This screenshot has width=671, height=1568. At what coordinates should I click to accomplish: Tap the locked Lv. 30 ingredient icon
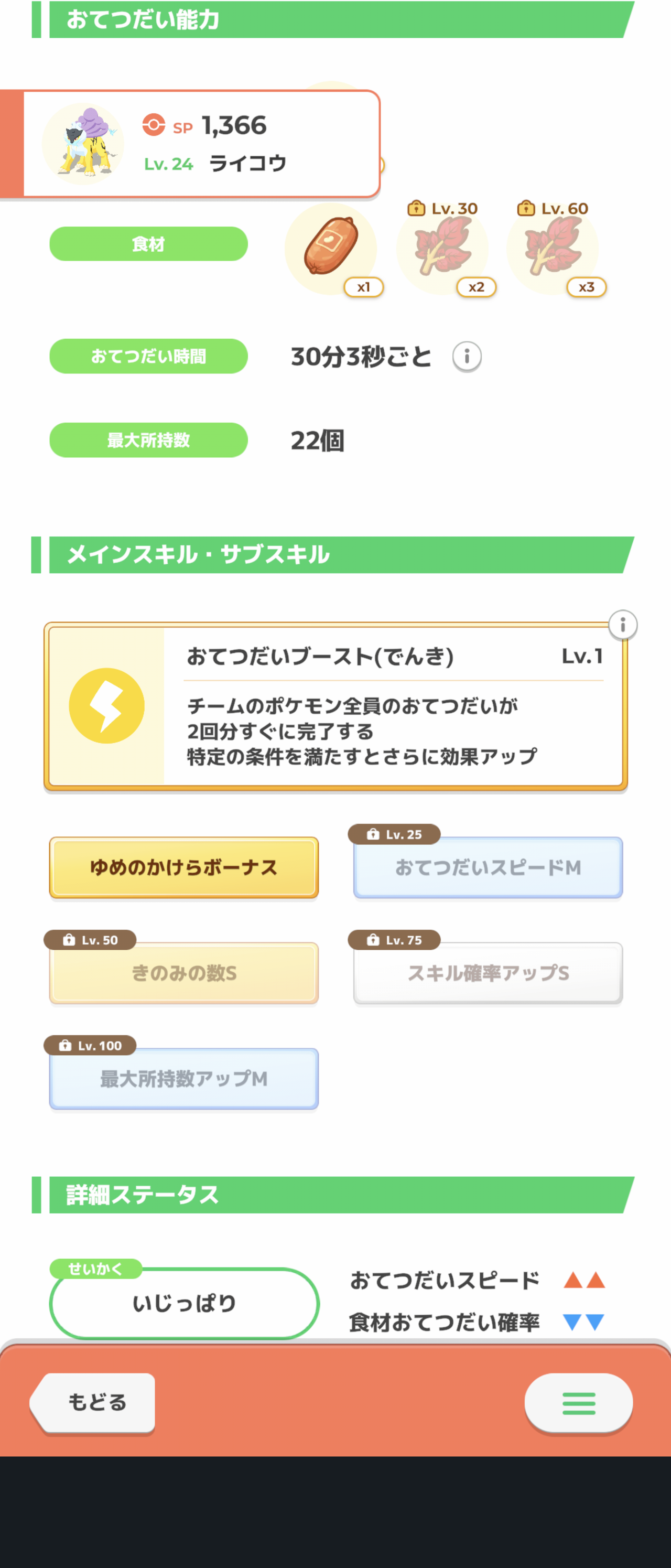[442, 249]
